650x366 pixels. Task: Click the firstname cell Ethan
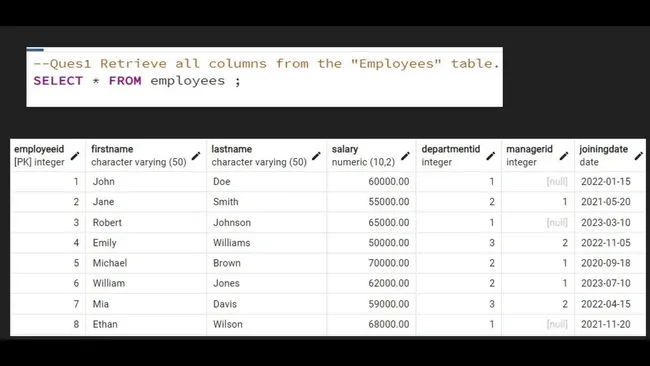click(x=146, y=325)
